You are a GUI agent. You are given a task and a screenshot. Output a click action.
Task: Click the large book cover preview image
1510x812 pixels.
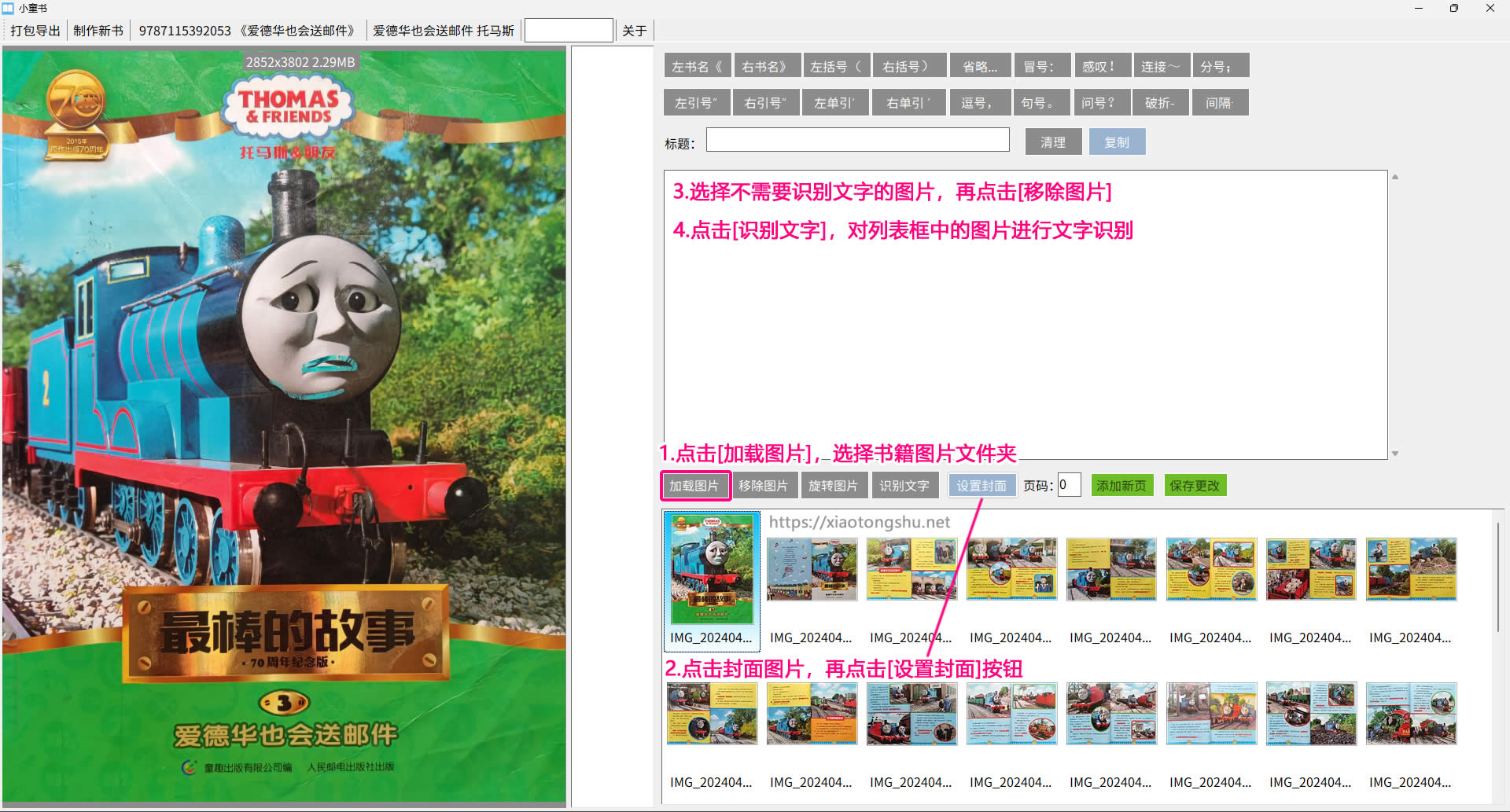click(x=284, y=427)
